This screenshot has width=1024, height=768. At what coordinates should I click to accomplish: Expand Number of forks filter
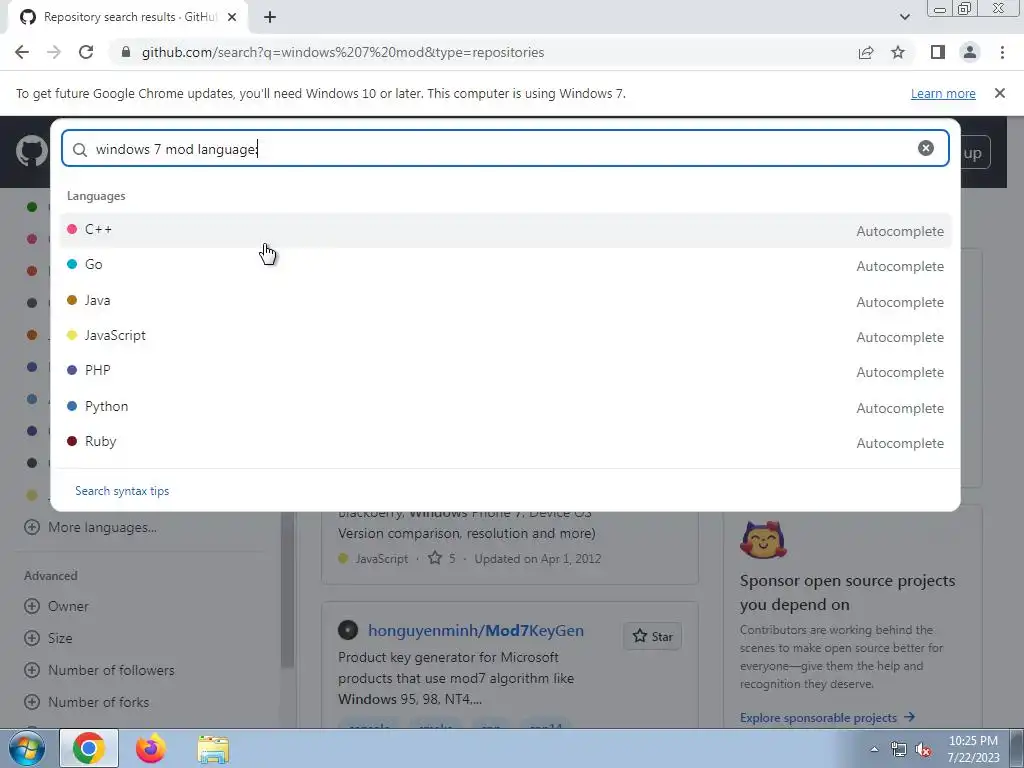coord(86,702)
